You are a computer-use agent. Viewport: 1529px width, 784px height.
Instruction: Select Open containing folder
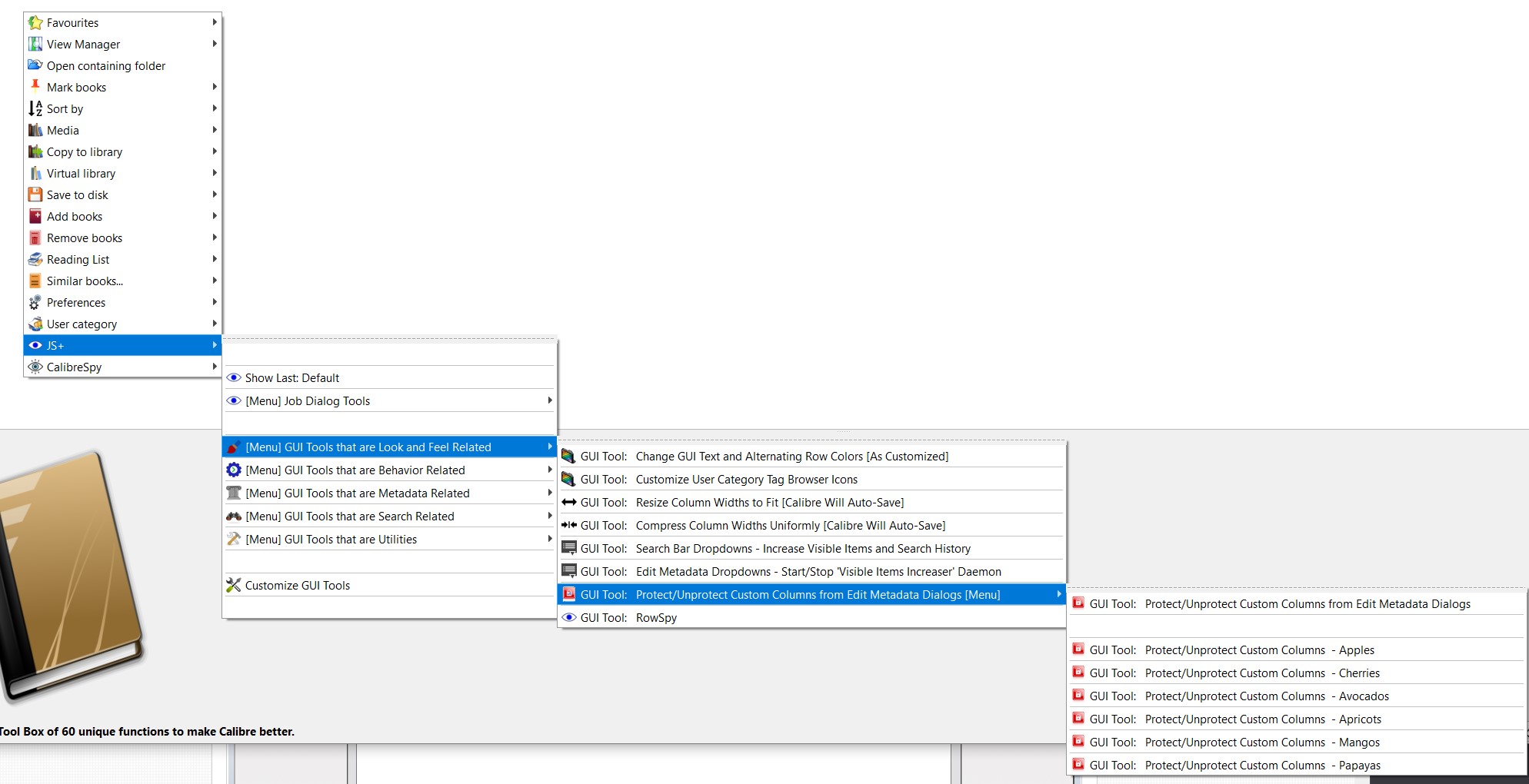click(123, 66)
